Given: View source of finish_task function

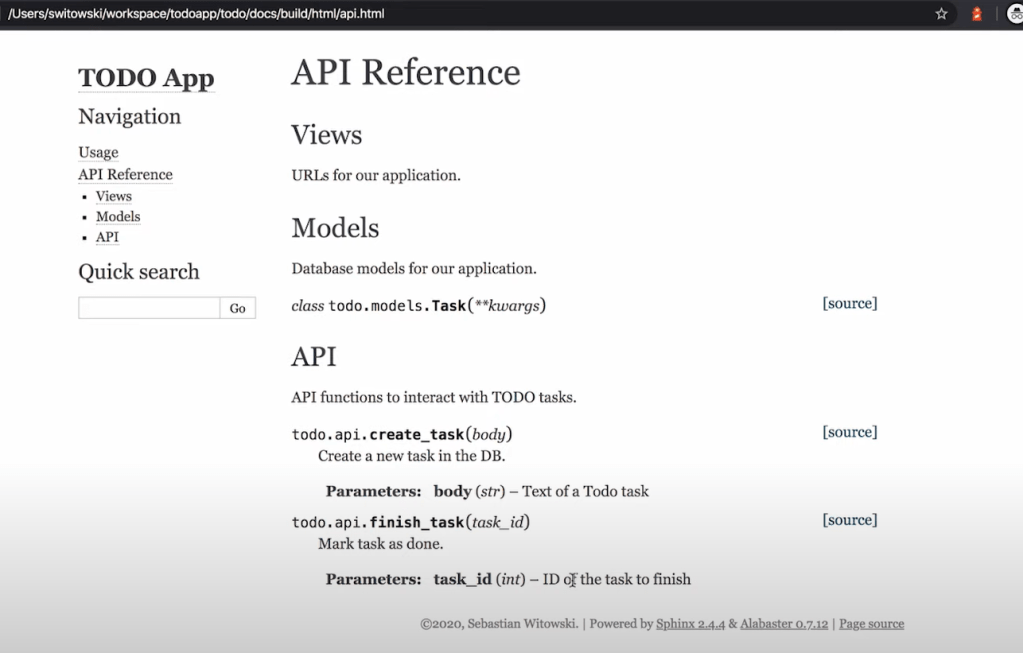Looking at the screenshot, I should pos(849,520).
